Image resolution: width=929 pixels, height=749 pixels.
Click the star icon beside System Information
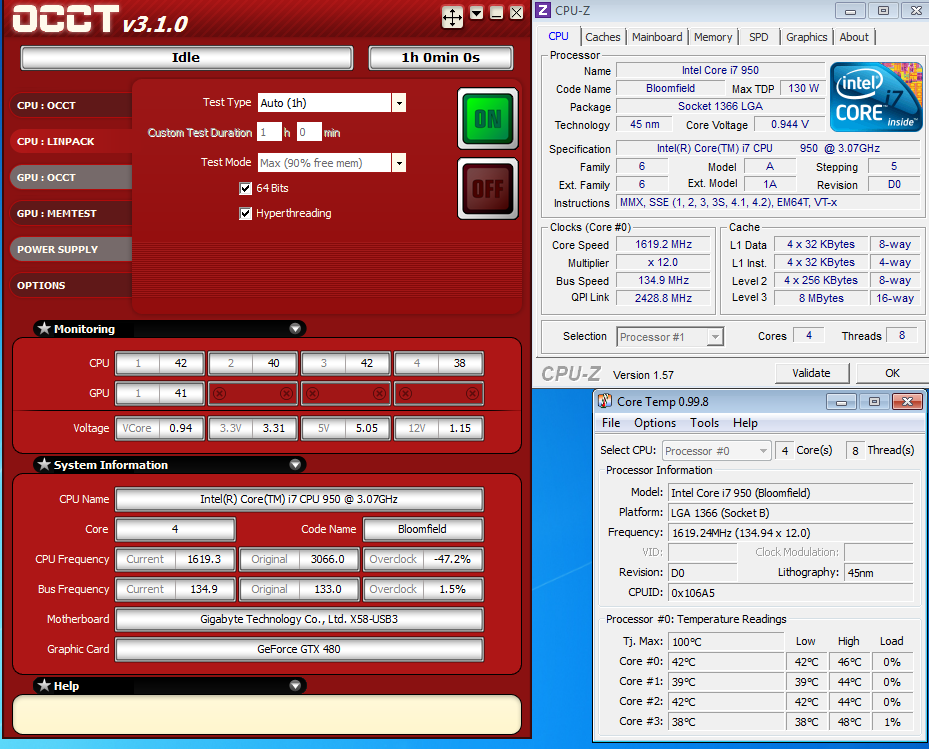pyautogui.click(x=44, y=465)
